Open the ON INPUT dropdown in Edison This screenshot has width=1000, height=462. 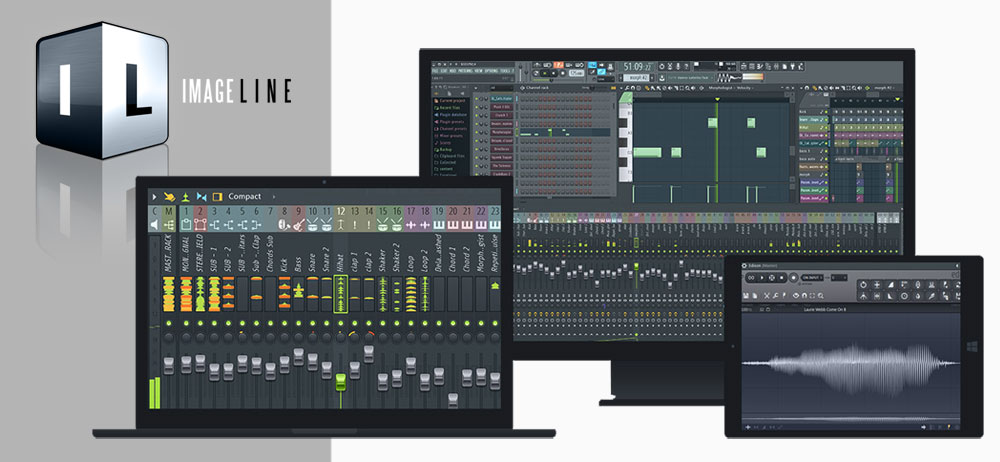click(812, 278)
